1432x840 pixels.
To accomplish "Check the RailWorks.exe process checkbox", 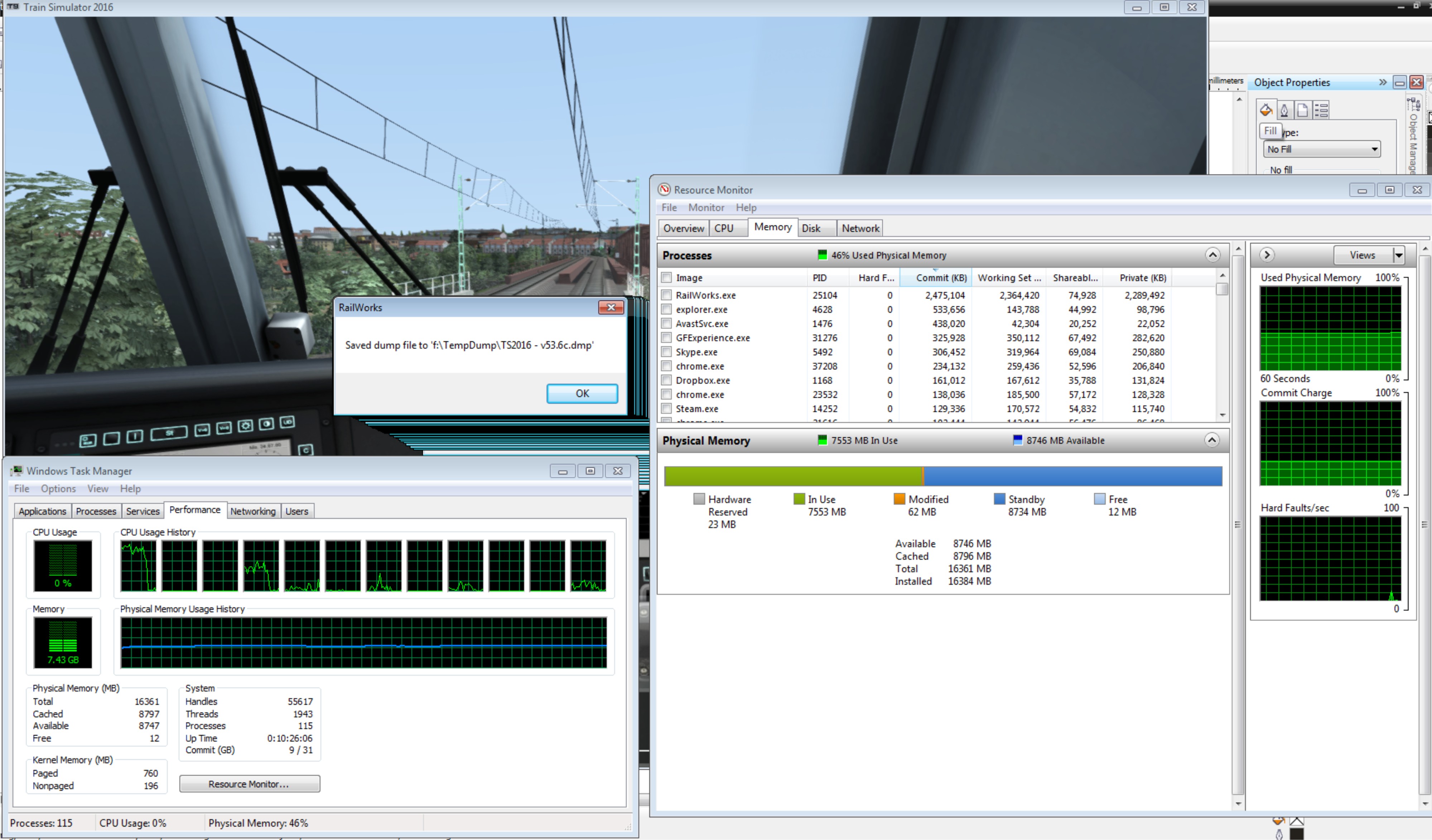I will pyautogui.click(x=666, y=295).
